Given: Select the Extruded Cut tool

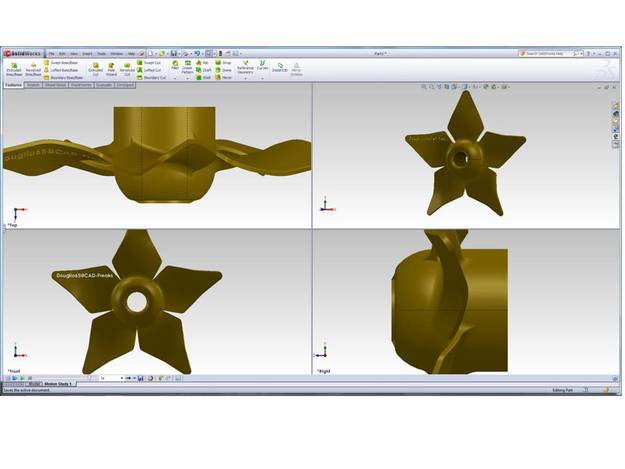Looking at the screenshot, I should 95,69.
